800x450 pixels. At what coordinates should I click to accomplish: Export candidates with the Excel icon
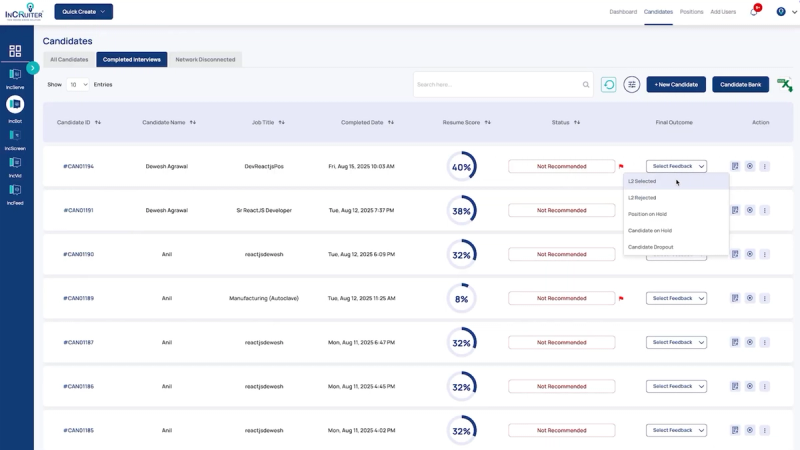pos(785,85)
